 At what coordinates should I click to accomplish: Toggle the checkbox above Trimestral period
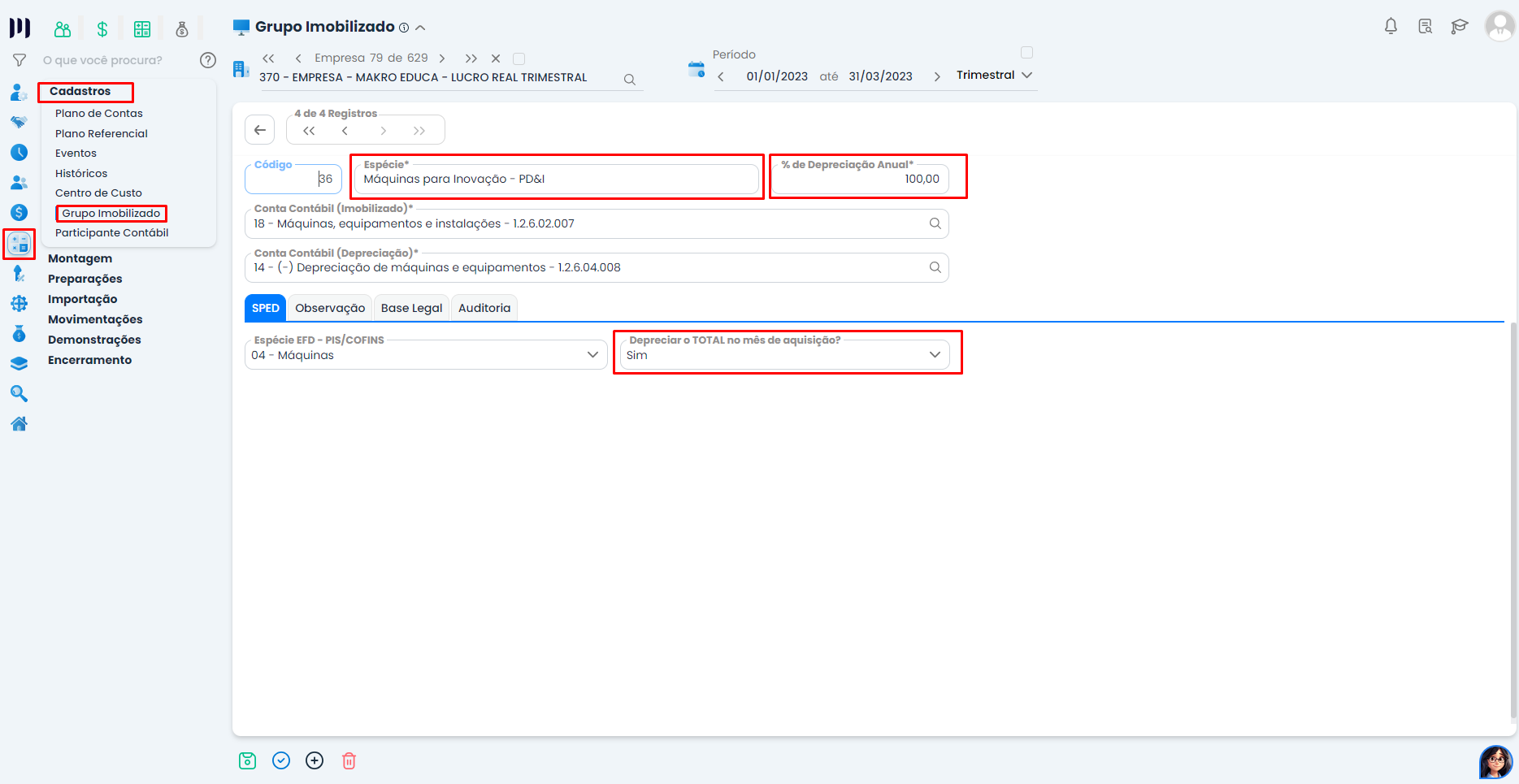pos(1026,53)
